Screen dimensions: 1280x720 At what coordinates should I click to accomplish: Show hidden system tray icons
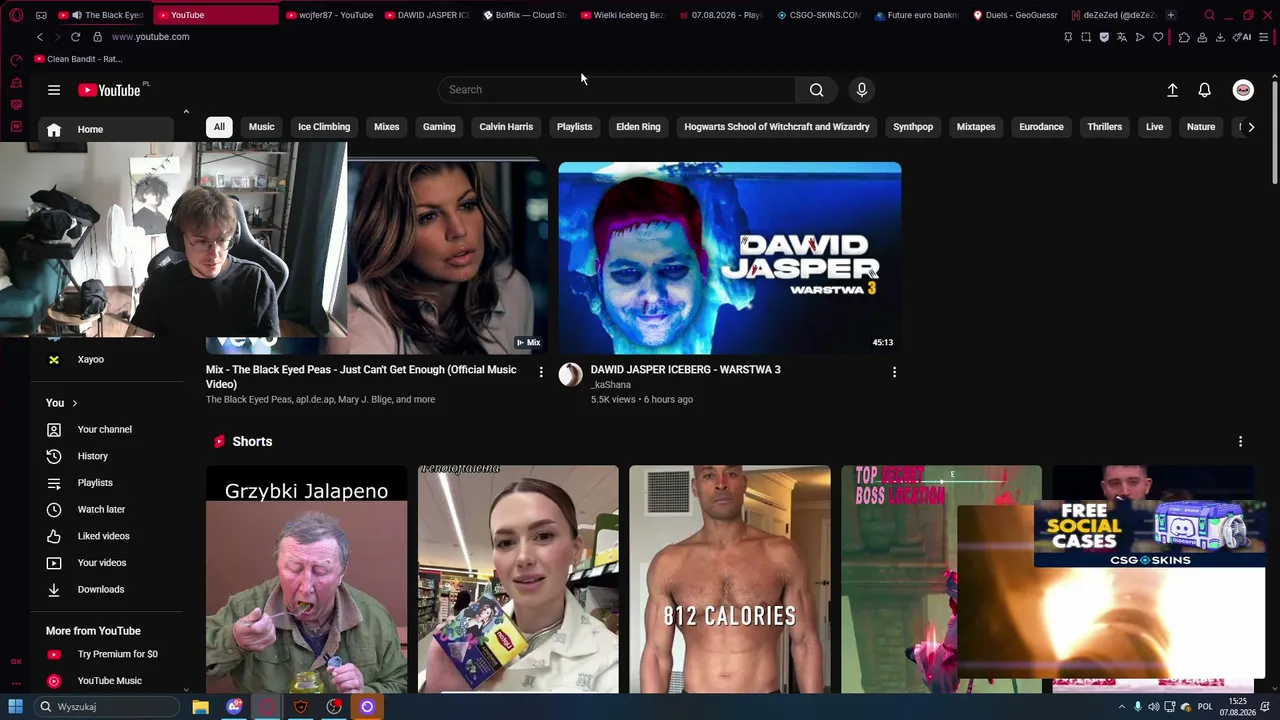pyautogui.click(x=1121, y=707)
